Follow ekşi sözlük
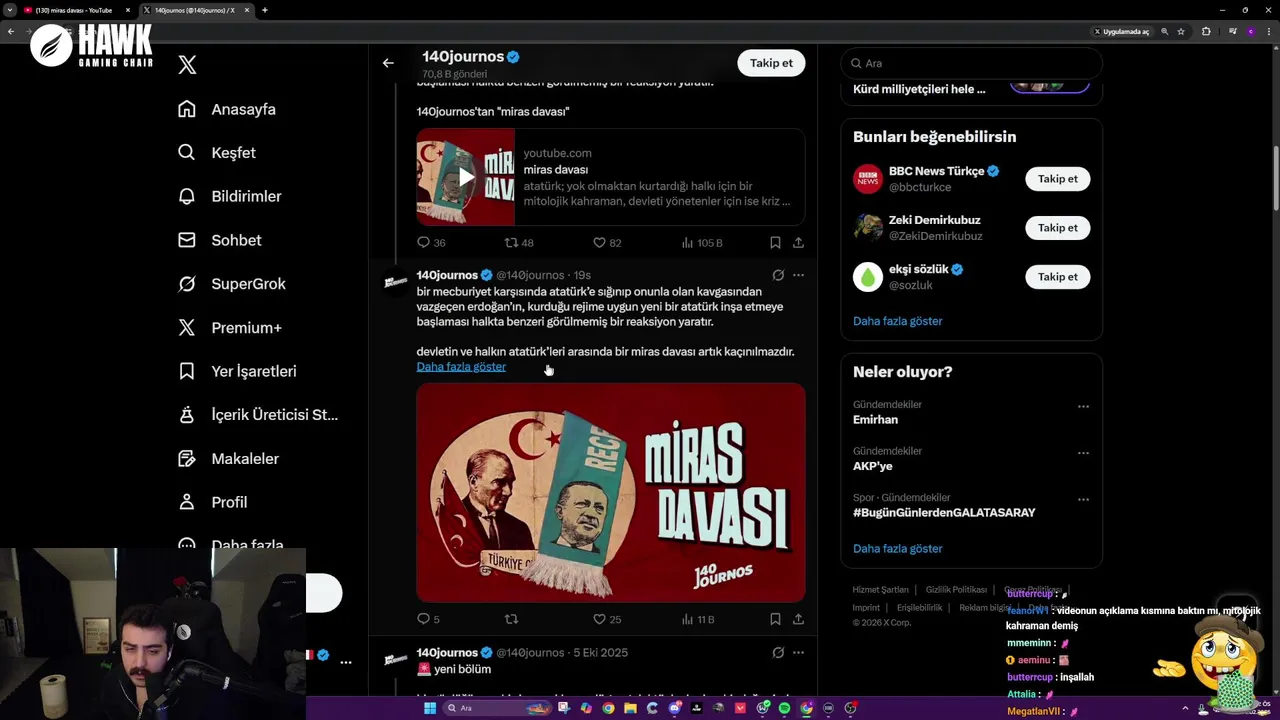The width and height of the screenshot is (1280, 720). tap(1058, 277)
